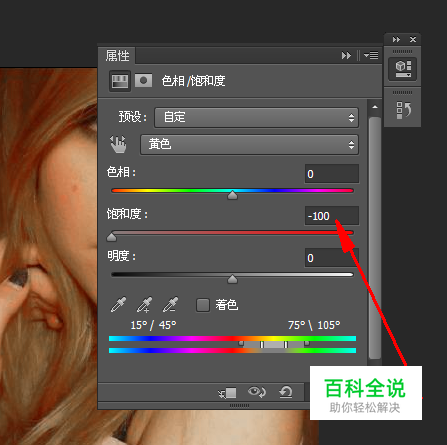447x445 pixels.
Task: Select the add-to-sample eyedropper
Action: tap(144, 305)
